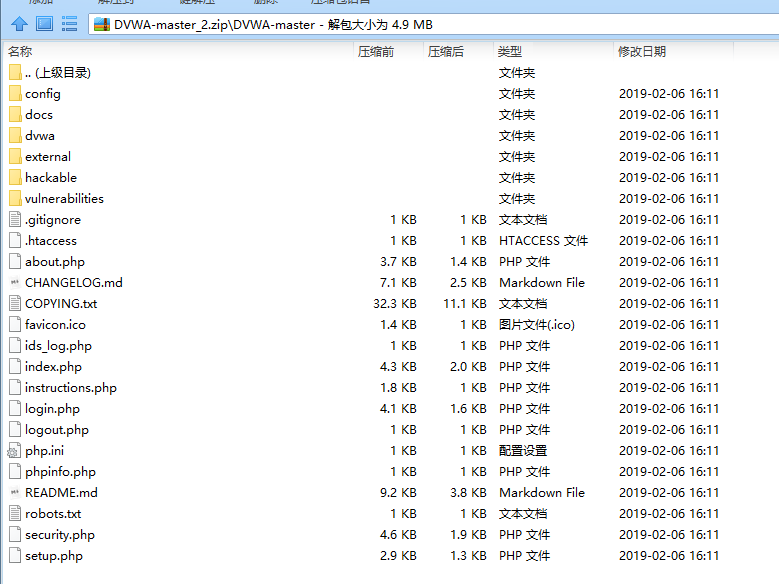Click the 1.6 KB compressed size of login.php
Image resolution: width=779 pixels, height=584 pixels.
point(468,409)
